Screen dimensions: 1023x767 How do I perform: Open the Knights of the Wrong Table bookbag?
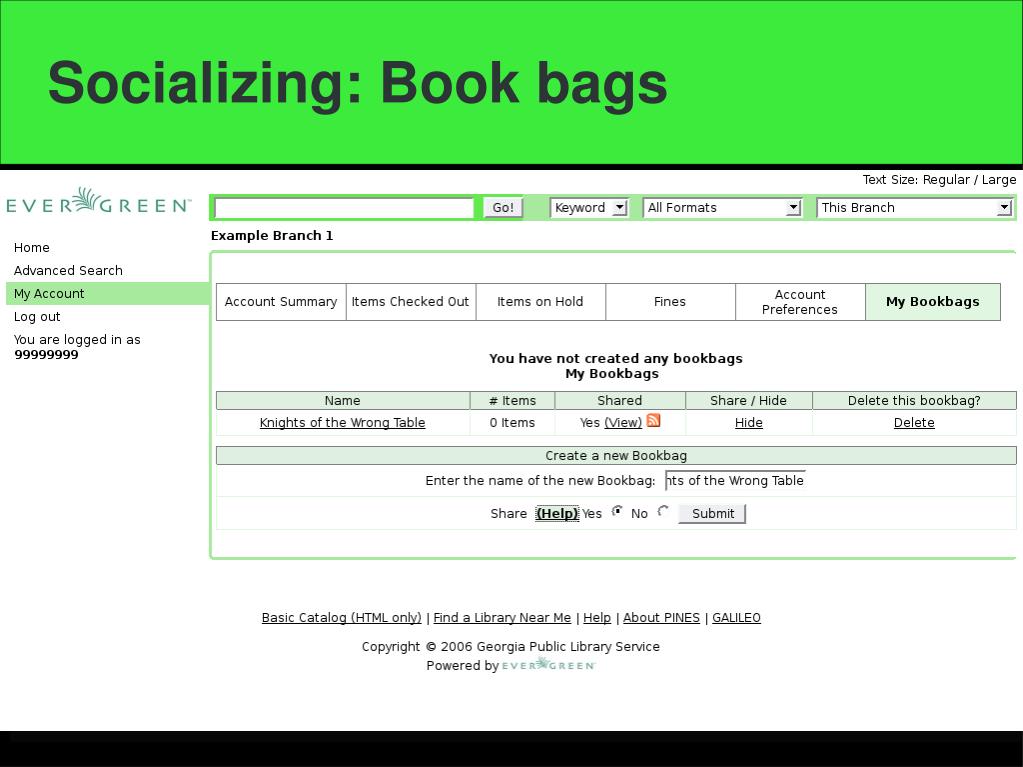coord(343,423)
